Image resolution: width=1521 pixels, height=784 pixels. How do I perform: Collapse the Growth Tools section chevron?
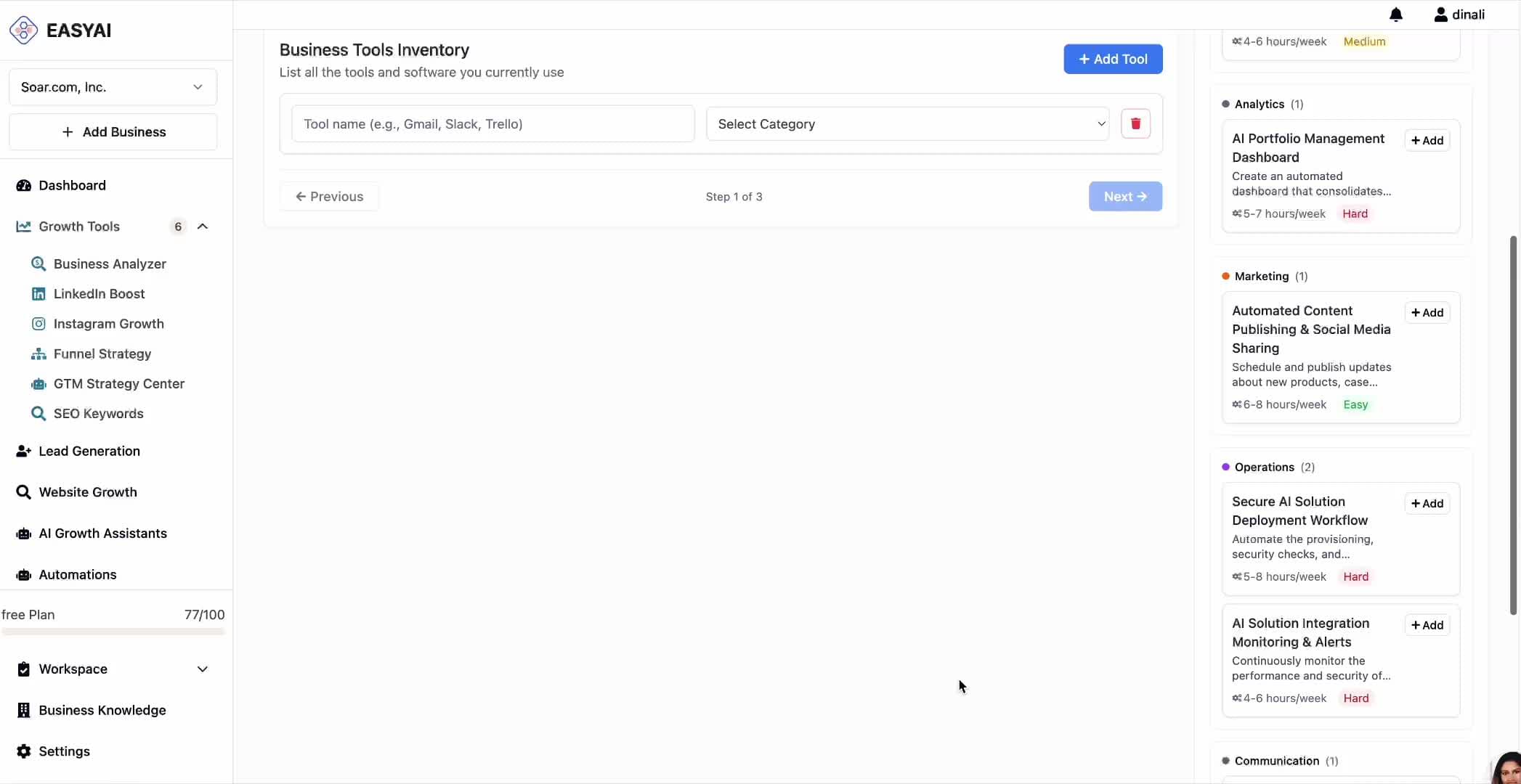click(x=203, y=226)
